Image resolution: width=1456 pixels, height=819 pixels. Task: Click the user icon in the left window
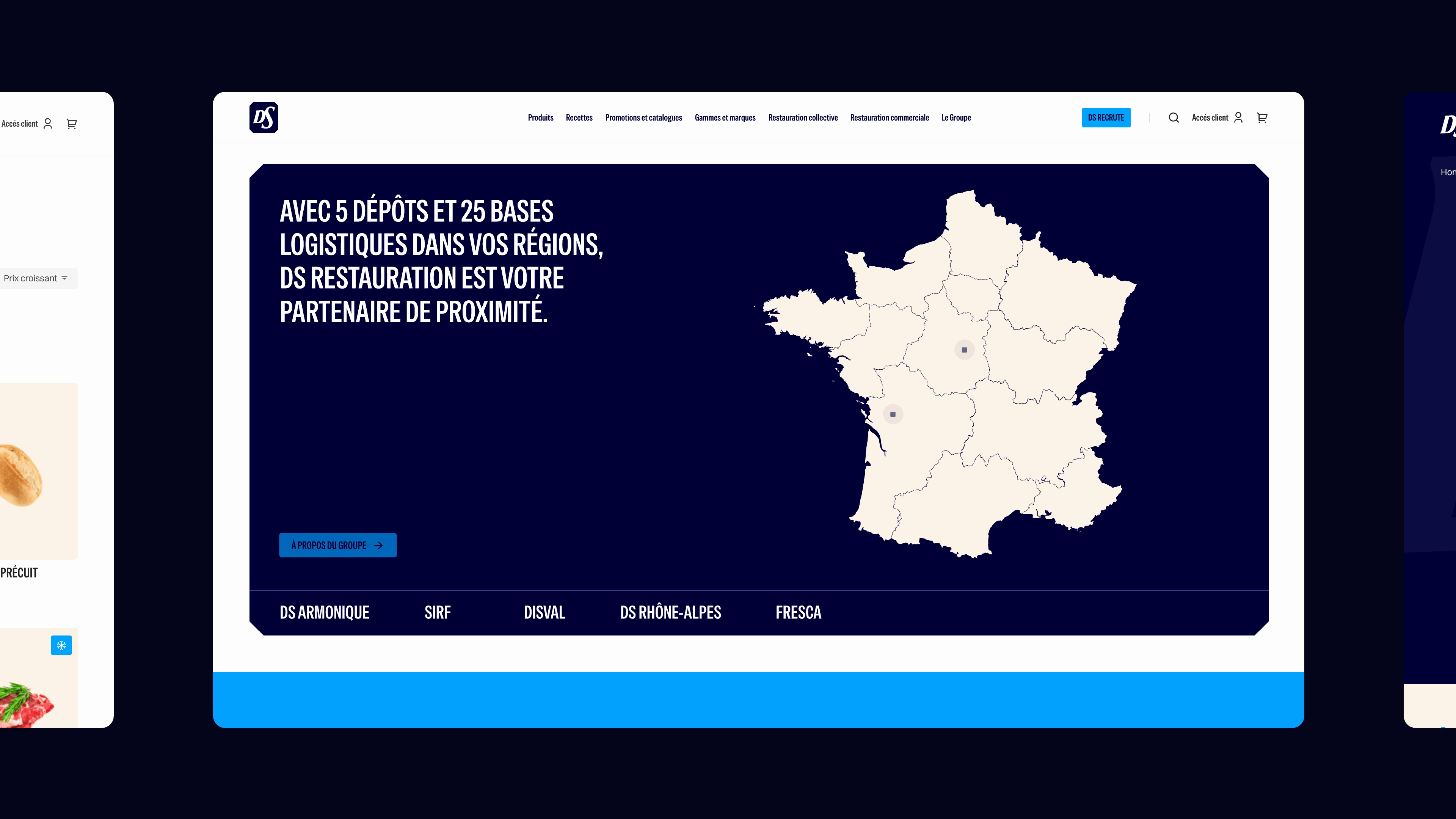point(48,124)
